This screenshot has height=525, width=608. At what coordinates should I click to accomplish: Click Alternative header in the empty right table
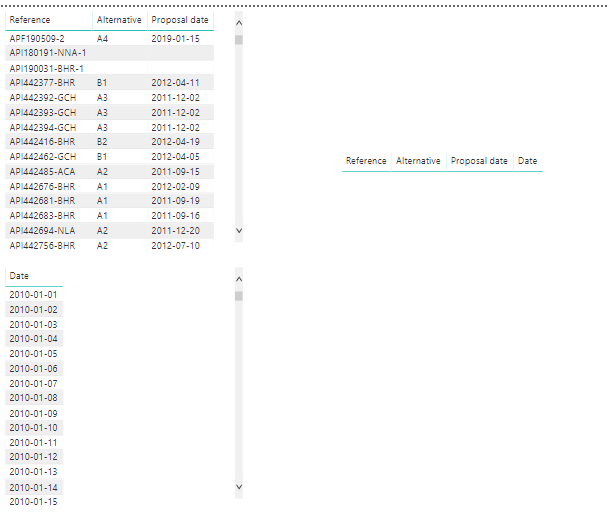[x=418, y=161]
